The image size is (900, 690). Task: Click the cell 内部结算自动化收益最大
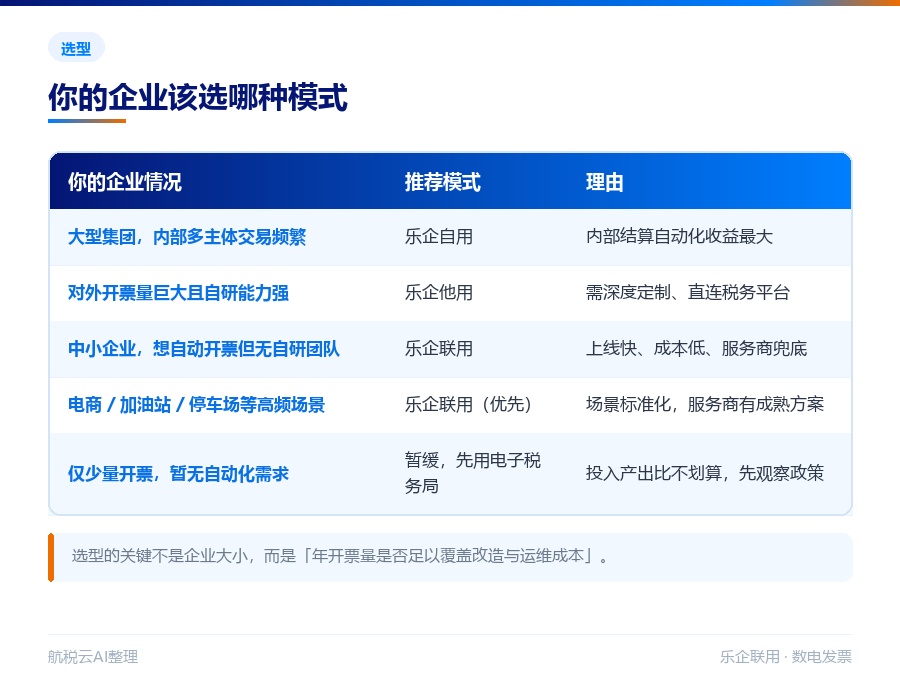pos(680,237)
